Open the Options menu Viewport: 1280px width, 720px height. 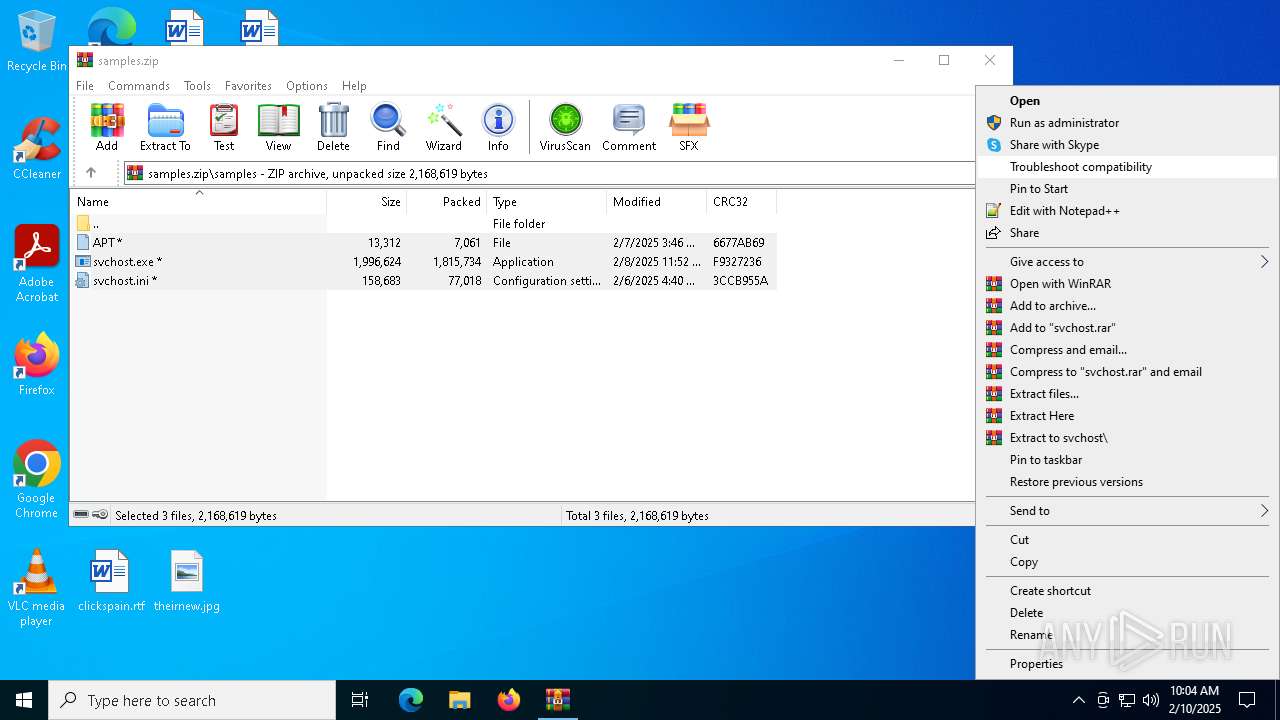[307, 86]
